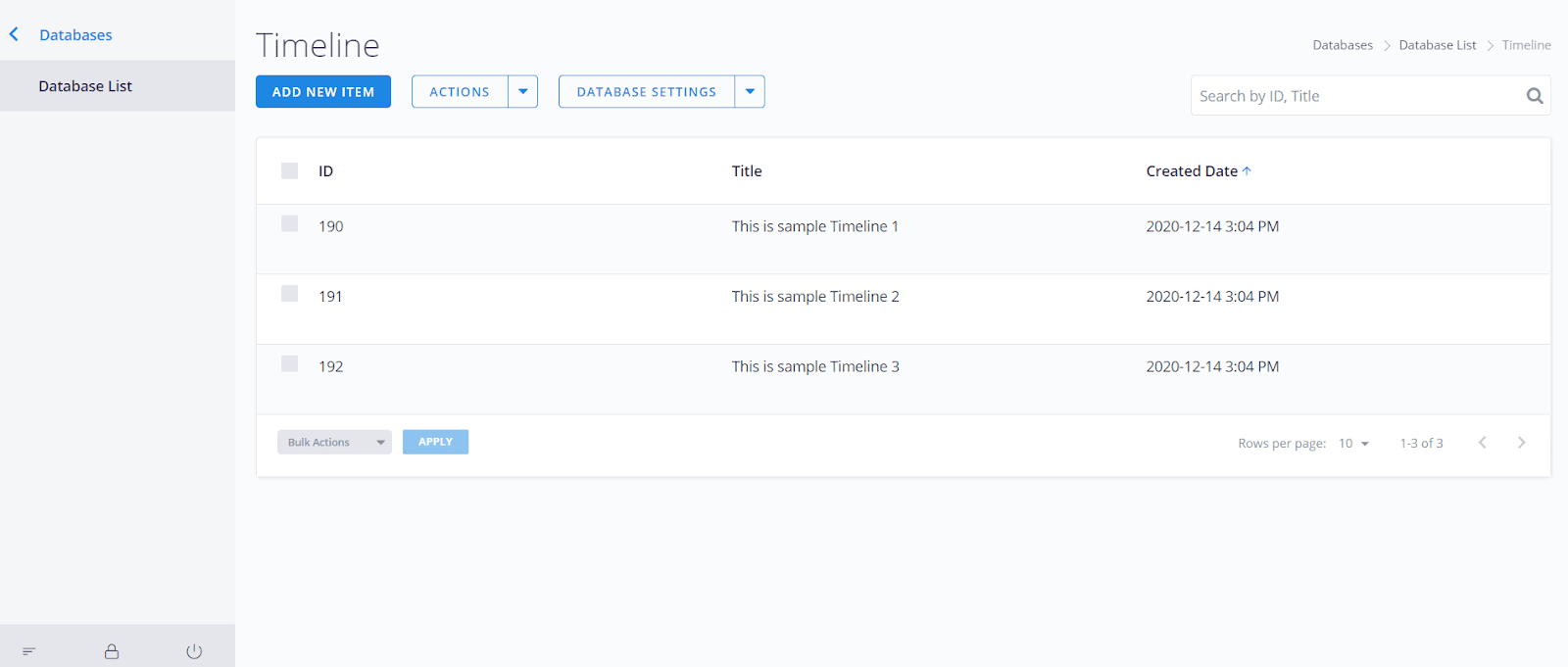Screen dimensions: 1568x667
Task: Collapse sidebar using the menu lines icon
Action: (28, 651)
